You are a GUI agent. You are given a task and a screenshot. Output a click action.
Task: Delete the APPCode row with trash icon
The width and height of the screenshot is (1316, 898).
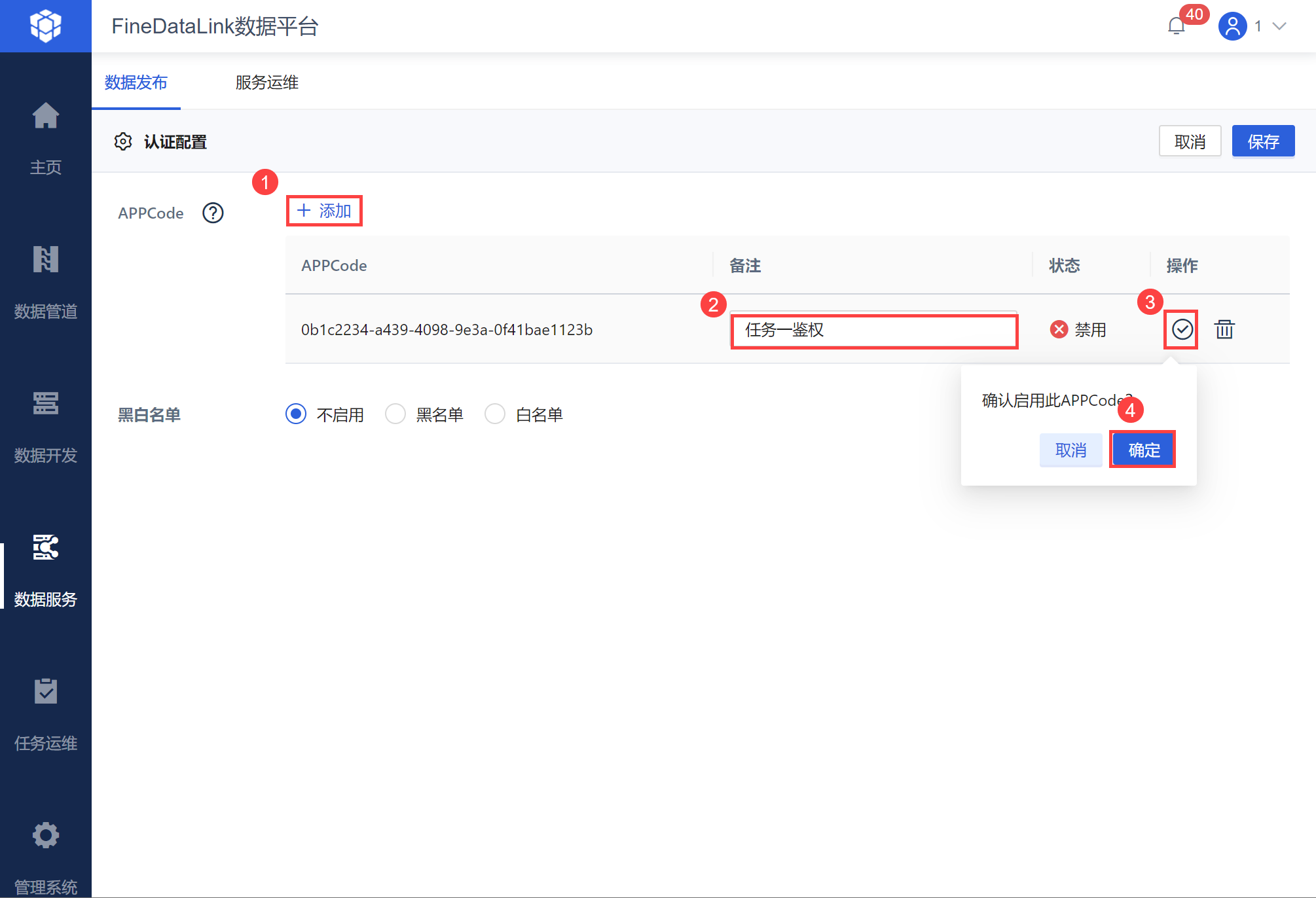[1224, 329]
